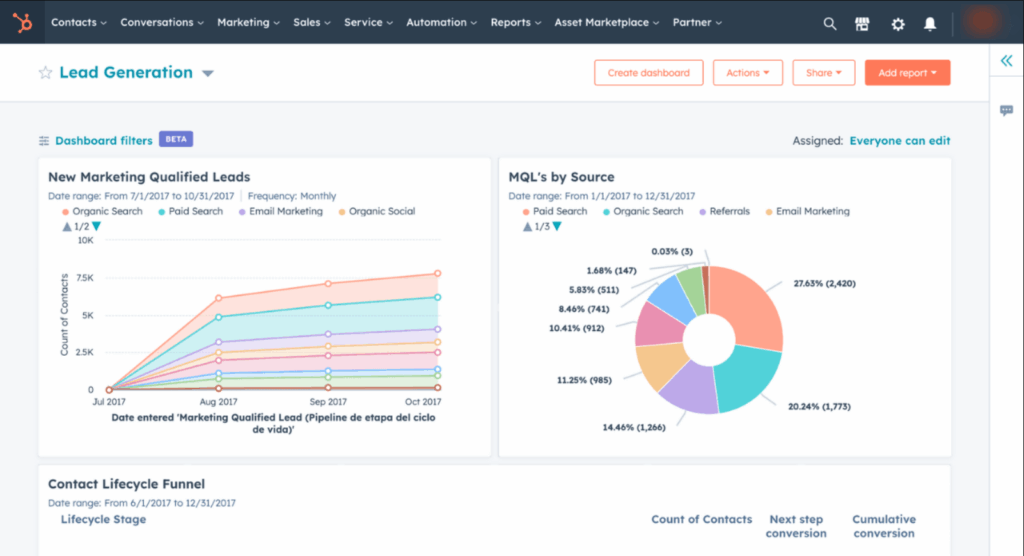The image size is (1024, 556).
Task: Expand the Lead Generation dashboard switcher arrow
Action: (x=208, y=73)
